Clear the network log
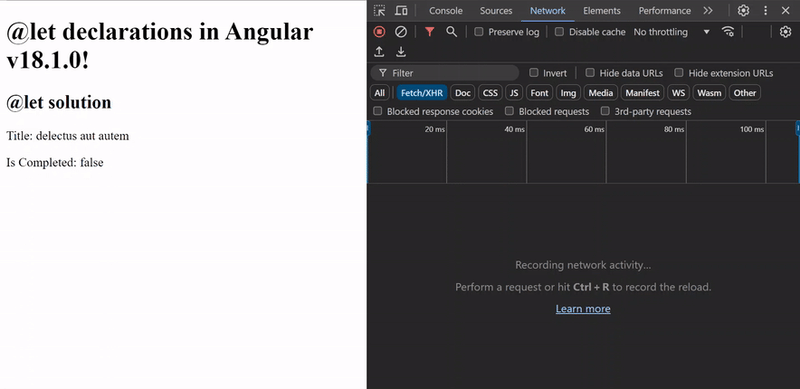This screenshot has width=800, height=389. pos(401,32)
